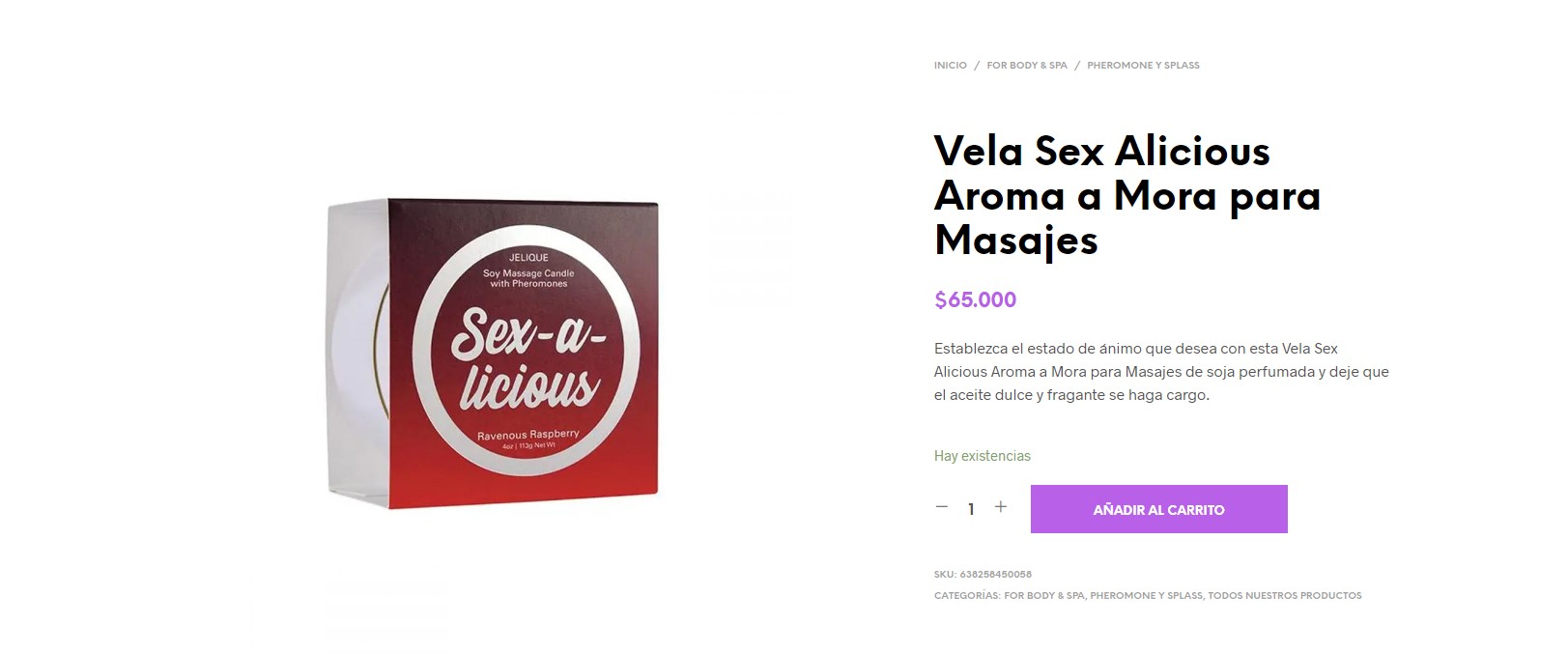Focus the quantity number field
This screenshot has height=653, width=1568.
(x=971, y=509)
